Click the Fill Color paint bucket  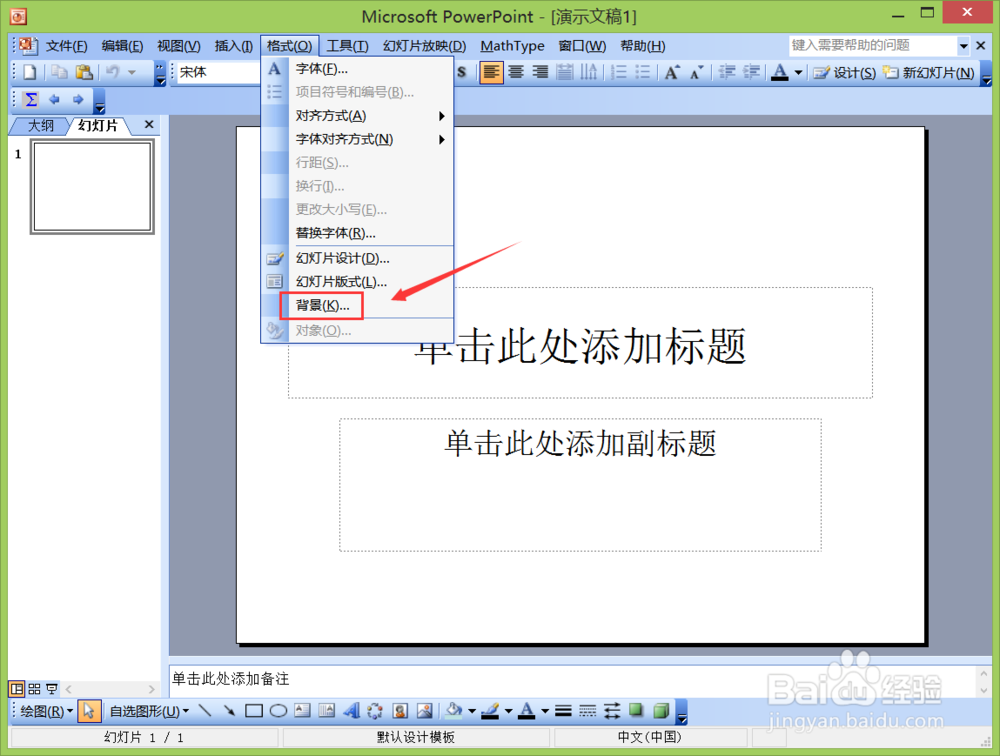click(454, 710)
